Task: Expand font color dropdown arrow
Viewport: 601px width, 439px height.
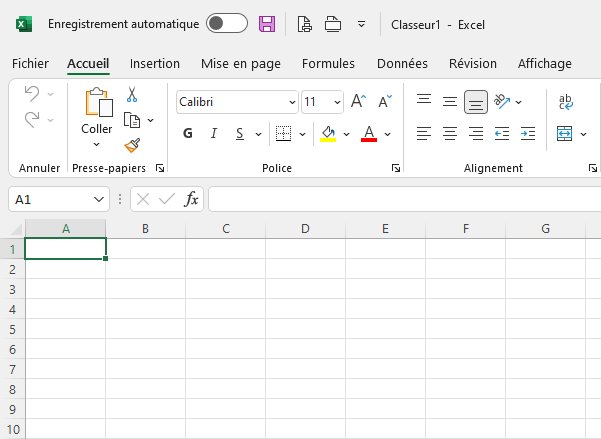Action: pyautogui.click(x=388, y=134)
